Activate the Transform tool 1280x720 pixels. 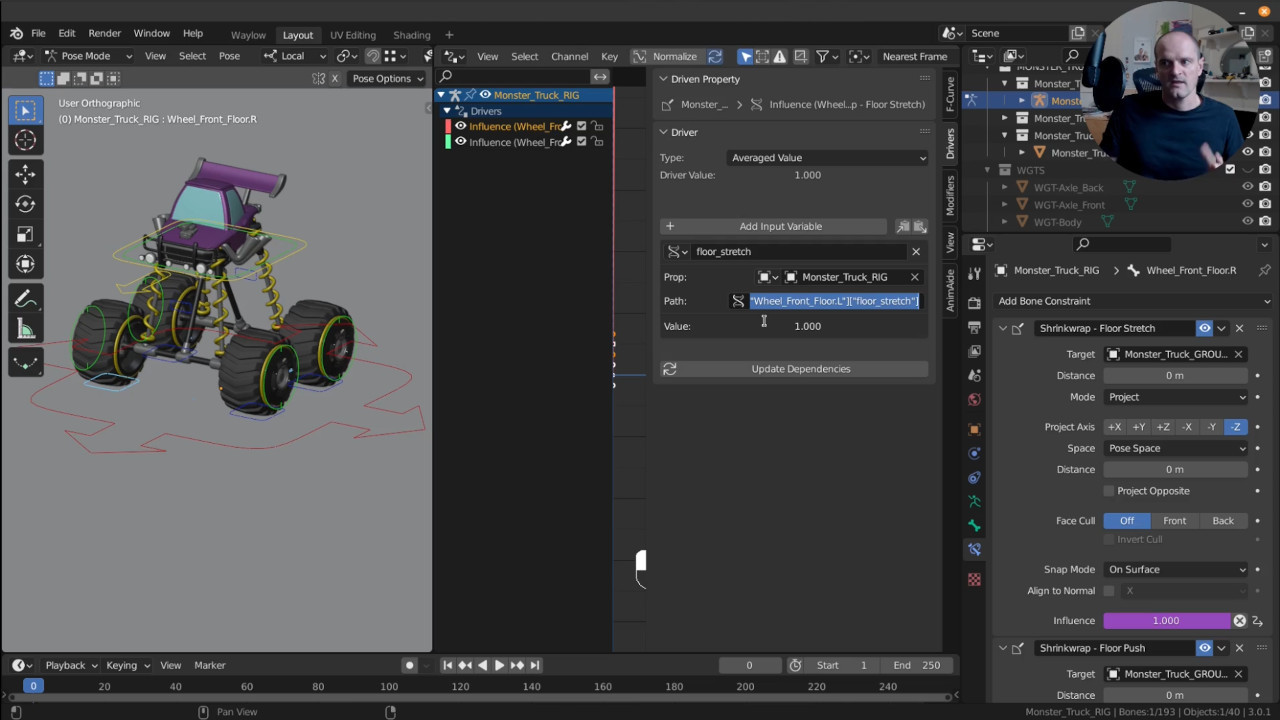25,264
